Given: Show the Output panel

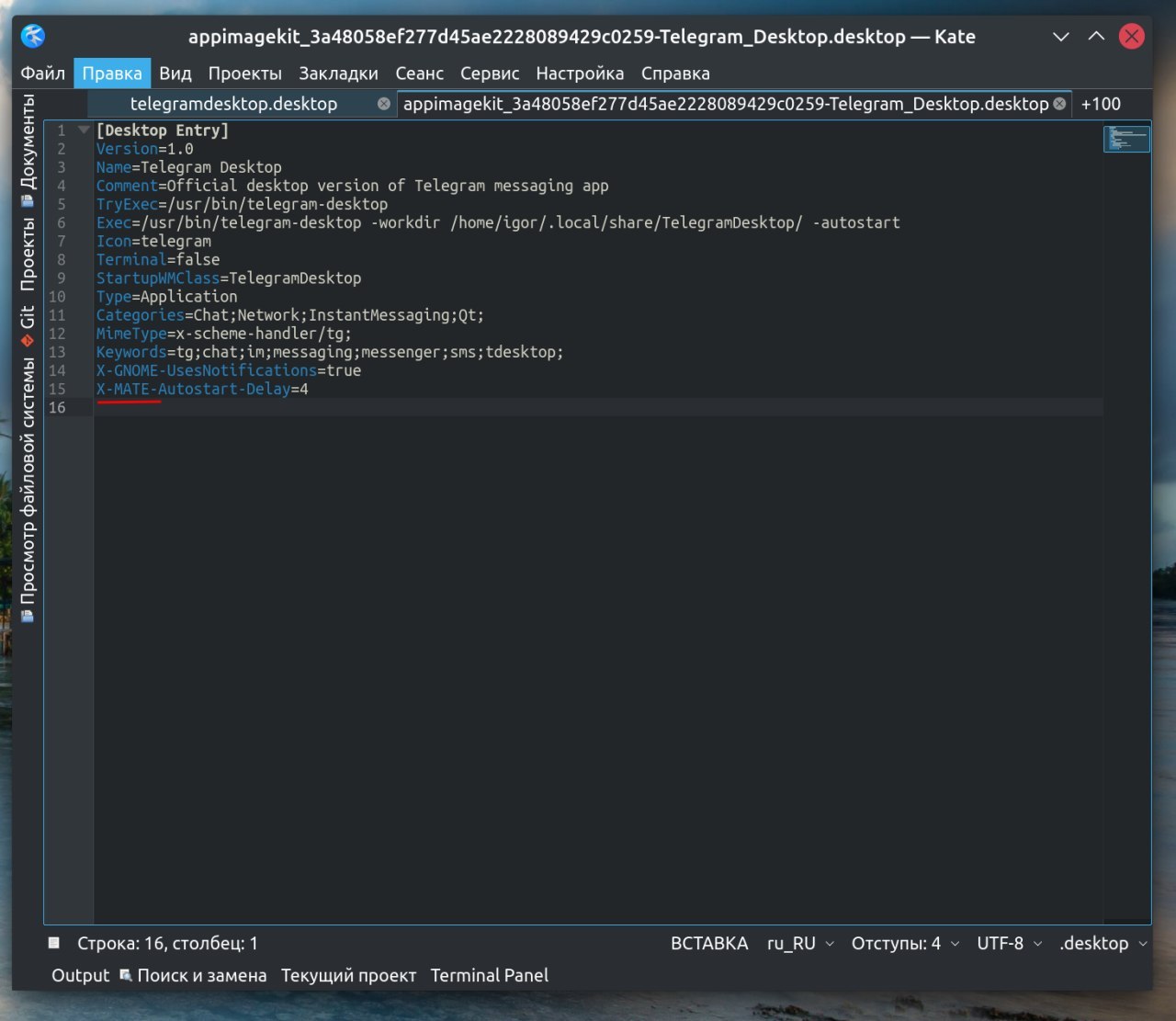Looking at the screenshot, I should coord(80,975).
